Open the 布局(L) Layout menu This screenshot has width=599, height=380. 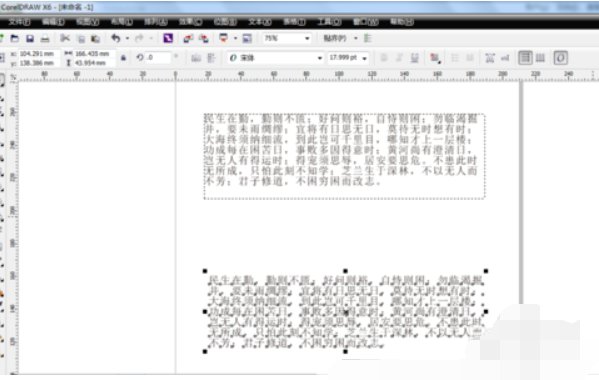click(x=121, y=22)
